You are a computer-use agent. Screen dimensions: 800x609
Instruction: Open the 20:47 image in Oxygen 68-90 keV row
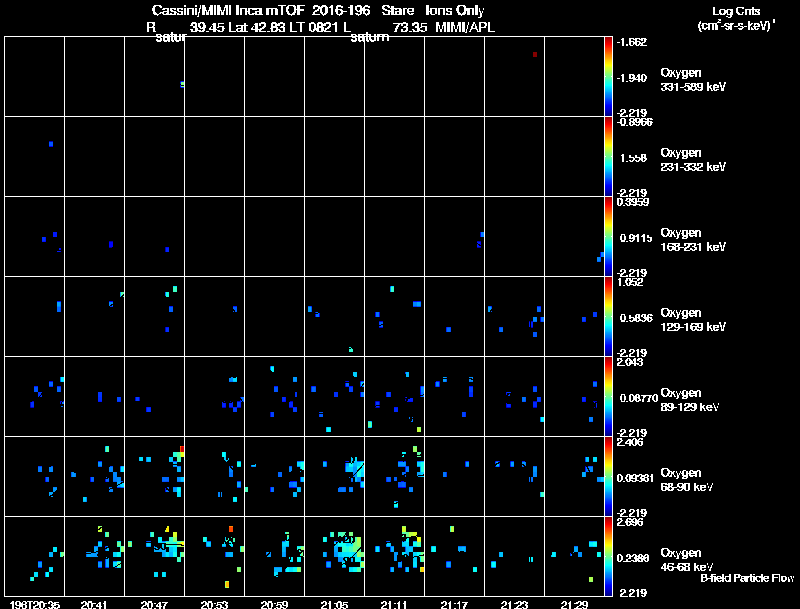click(x=155, y=476)
